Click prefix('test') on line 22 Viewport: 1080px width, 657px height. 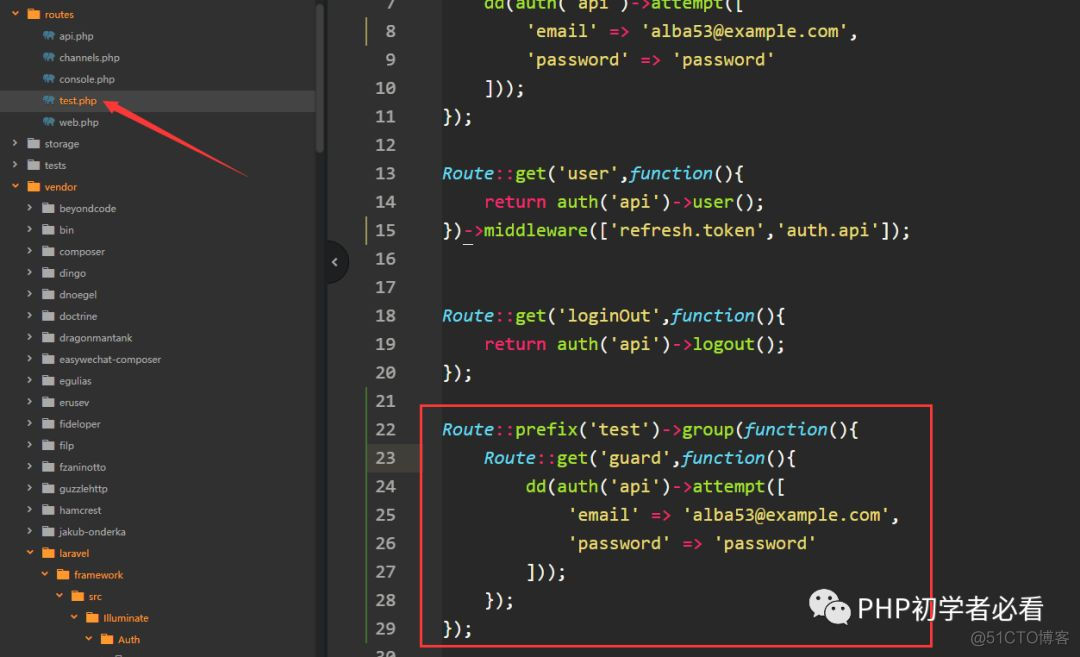pos(588,430)
